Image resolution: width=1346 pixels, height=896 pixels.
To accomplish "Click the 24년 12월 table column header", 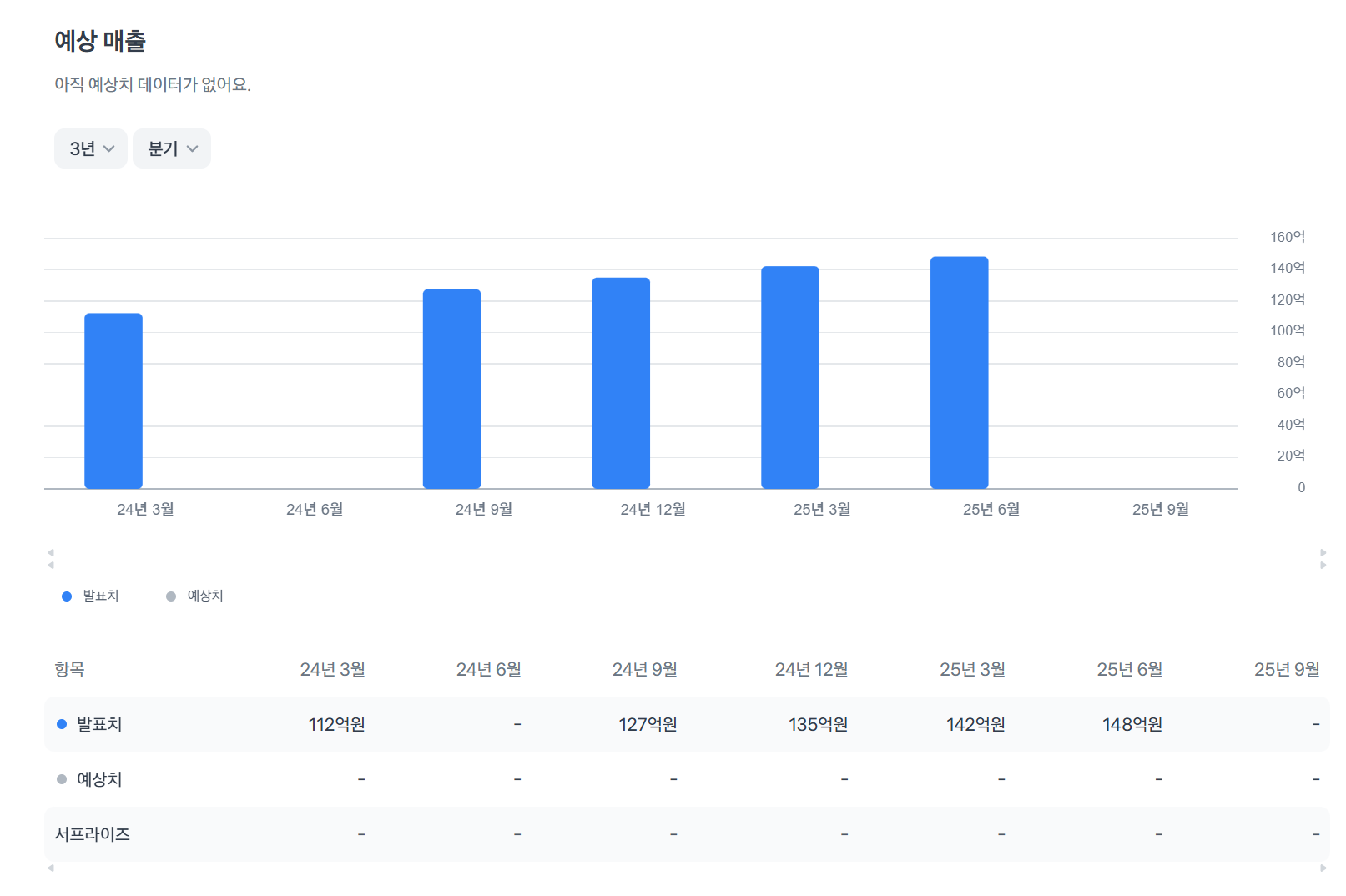I will click(x=812, y=669).
